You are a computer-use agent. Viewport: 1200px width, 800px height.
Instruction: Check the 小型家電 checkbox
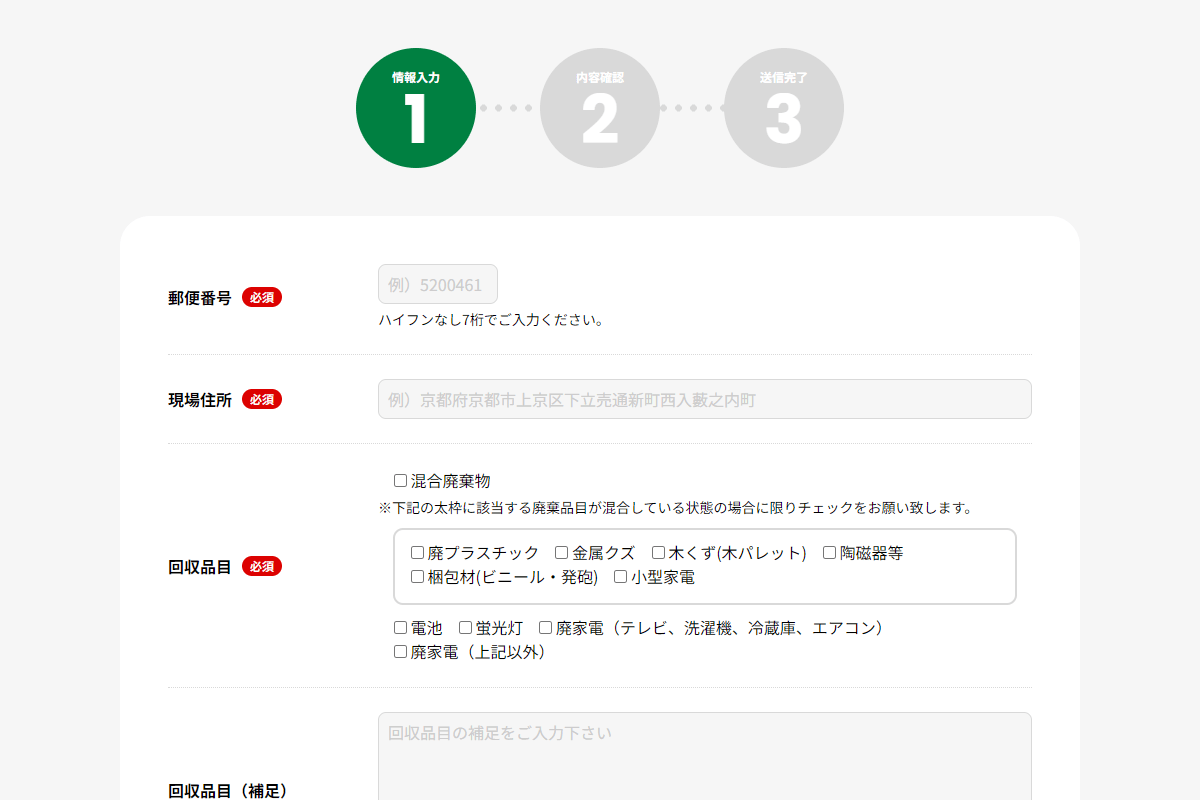(x=621, y=576)
